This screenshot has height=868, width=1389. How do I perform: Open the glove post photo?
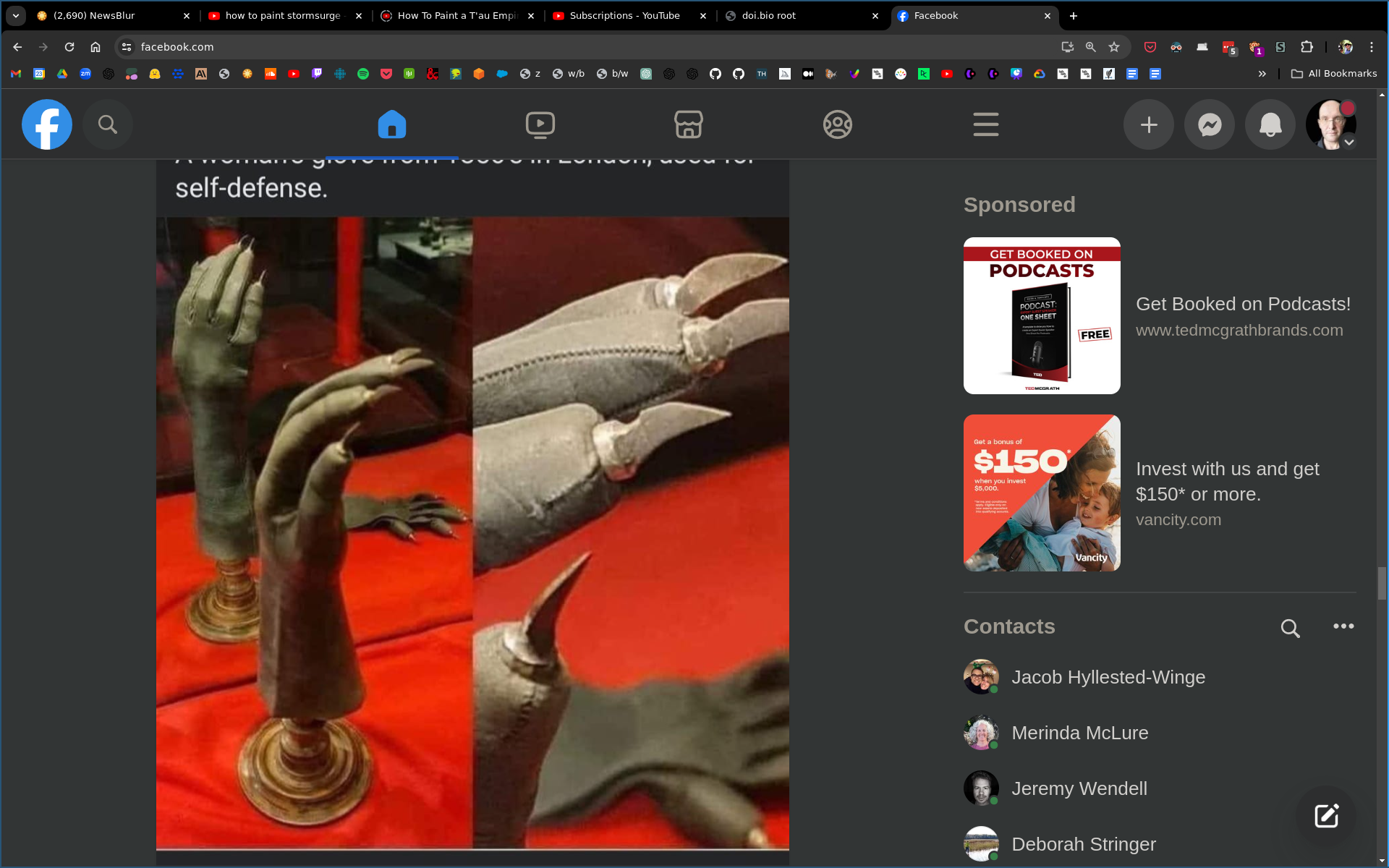click(x=472, y=533)
